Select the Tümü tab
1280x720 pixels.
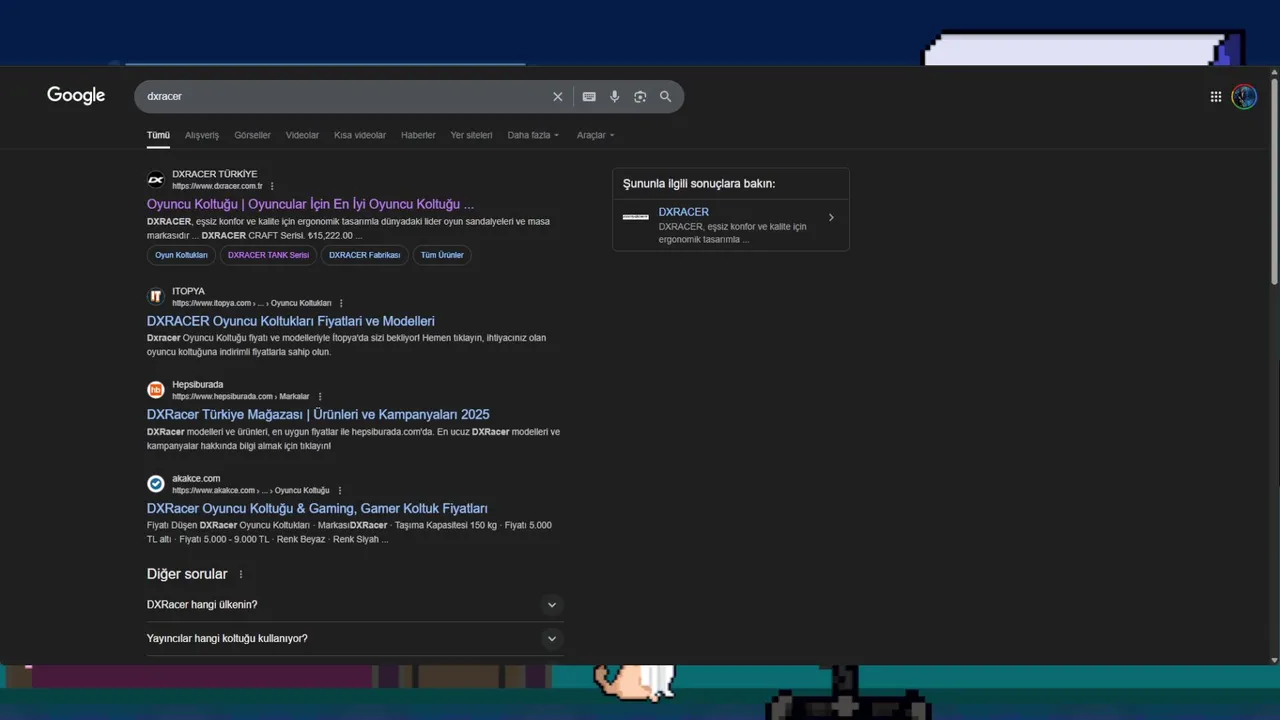tap(158, 135)
